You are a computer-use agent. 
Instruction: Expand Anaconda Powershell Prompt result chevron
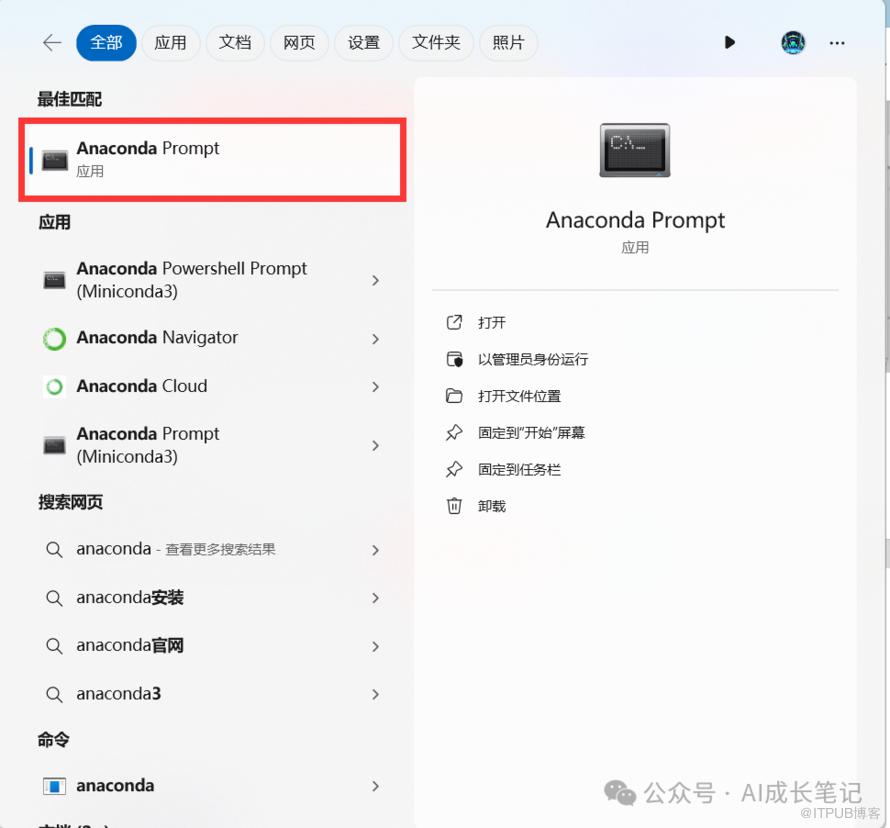(x=375, y=280)
